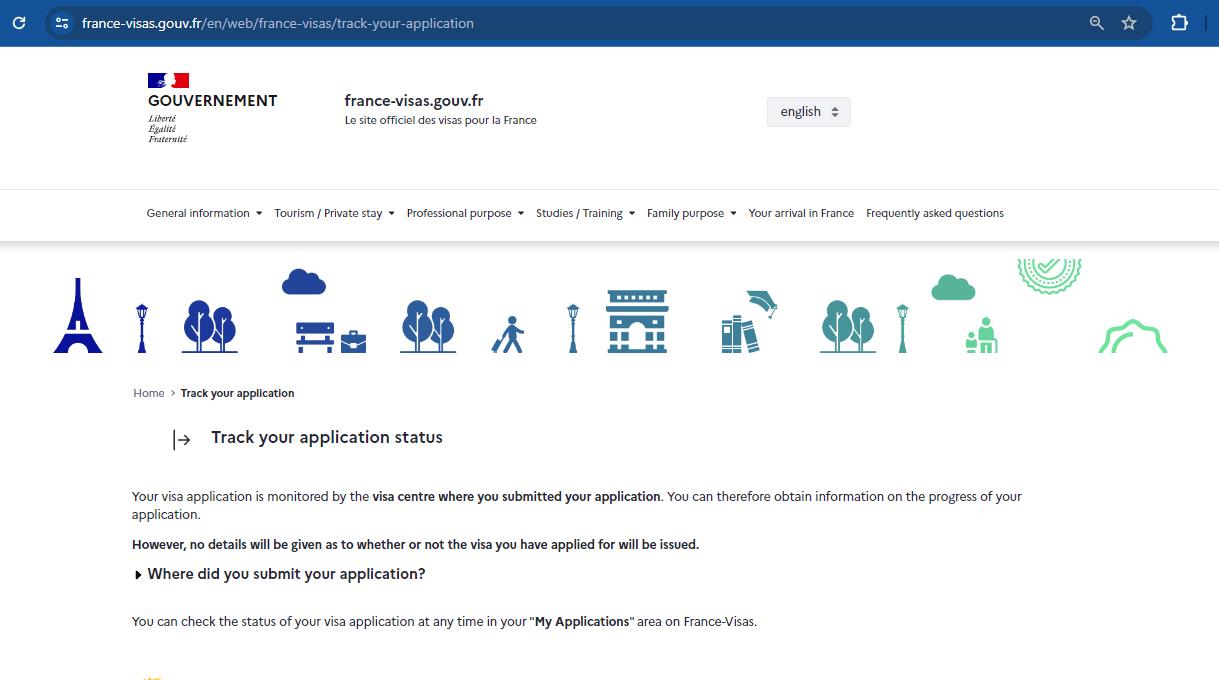Reload the current page
The image size is (1219, 680).
coord(18,22)
